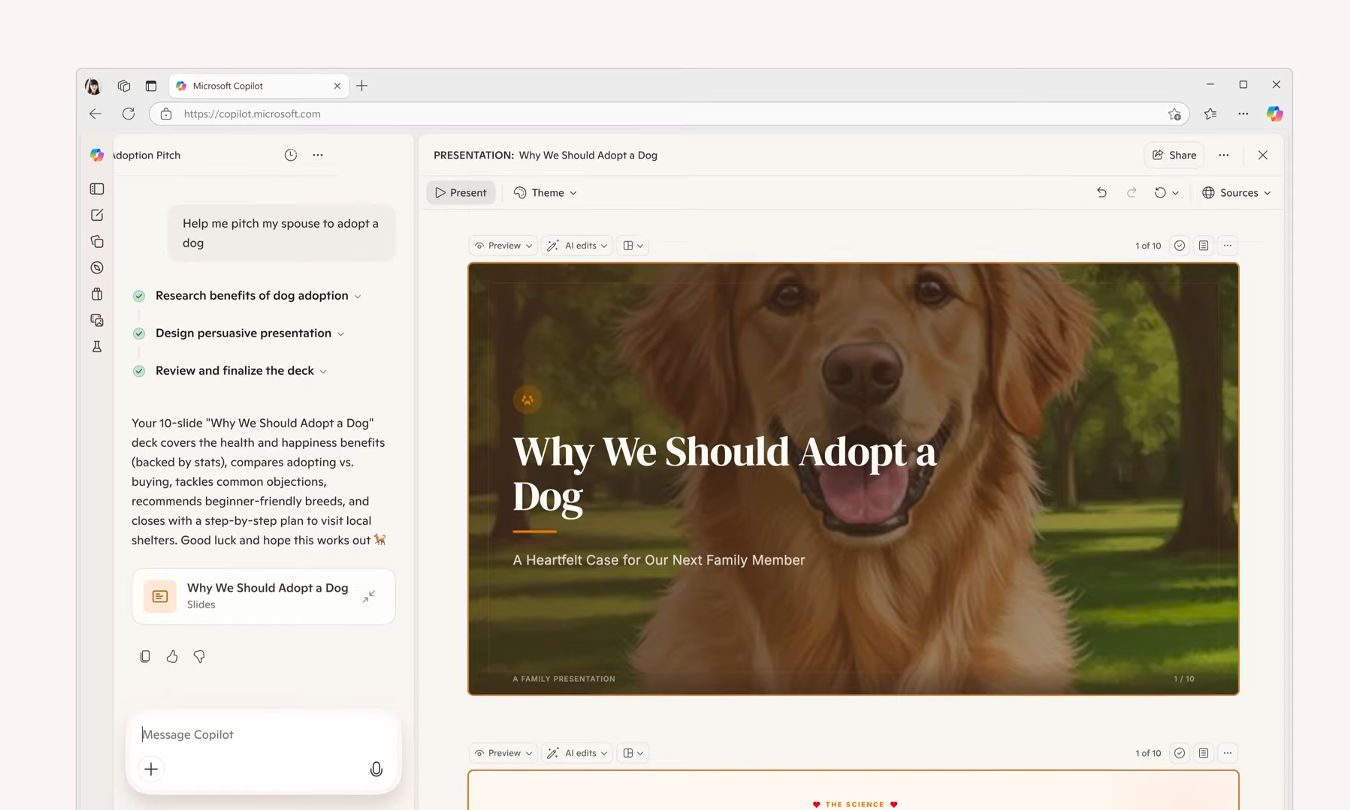Select the Microsoft Copilot browser tab
The width and height of the screenshot is (1350, 810).
[257, 86]
